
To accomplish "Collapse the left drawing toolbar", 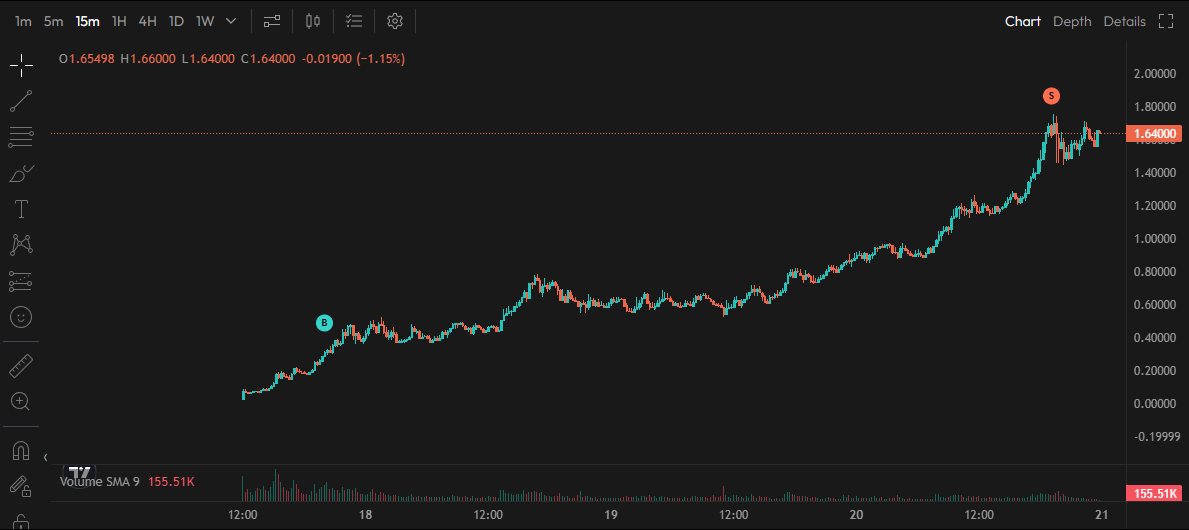I will (x=45, y=457).
